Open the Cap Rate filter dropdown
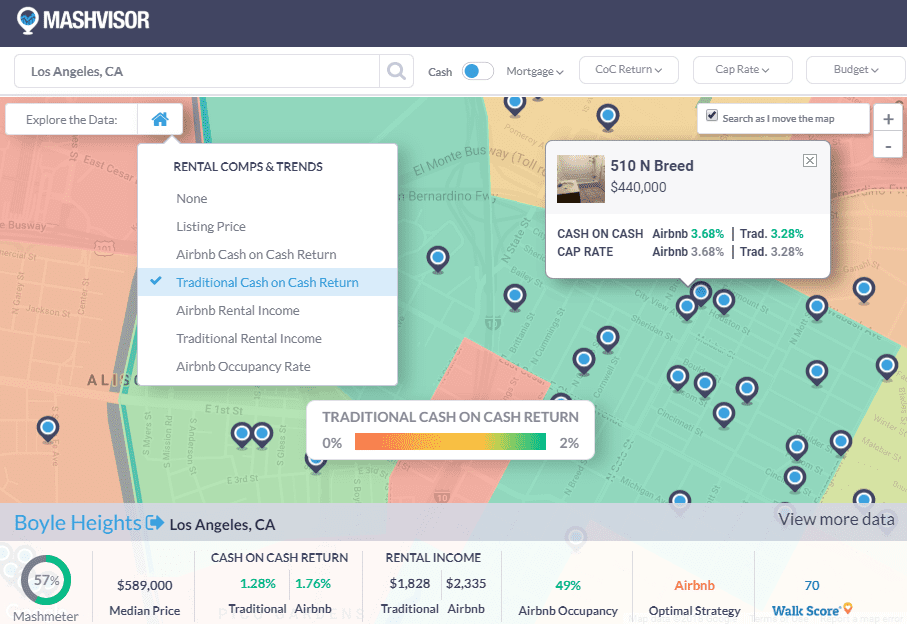This screenshot has height=624, width=907. click(743, 70)
